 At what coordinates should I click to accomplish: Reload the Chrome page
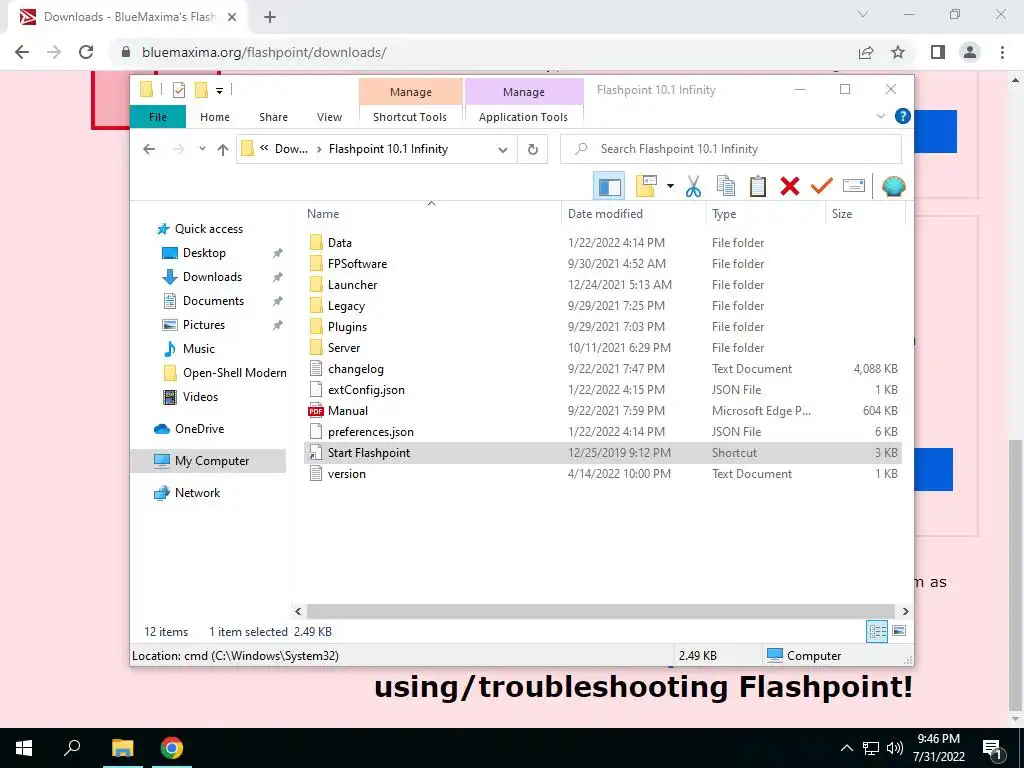[86, 52]
